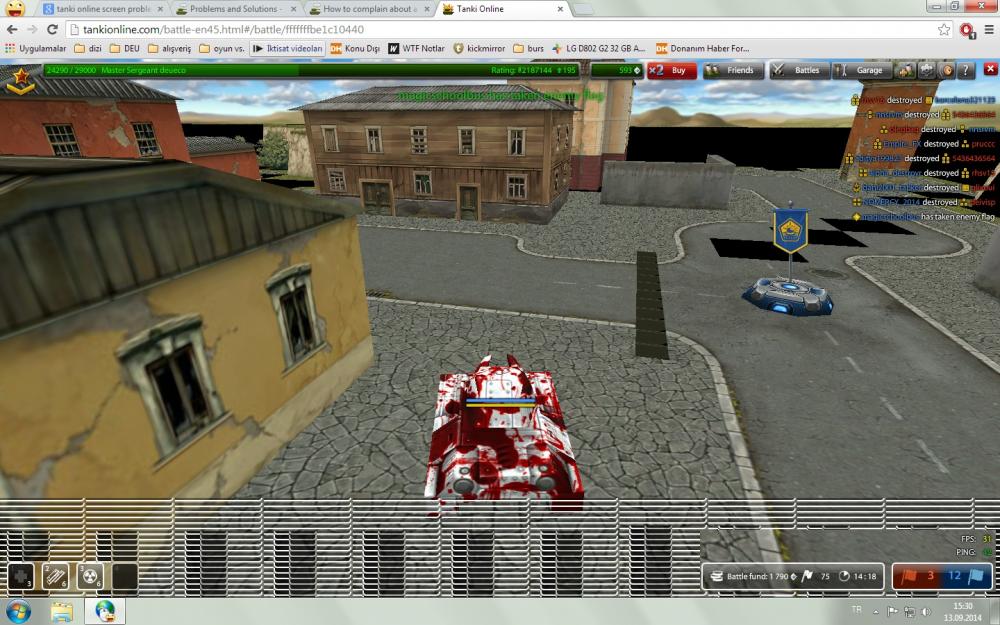Open game settings gear icon

tap(926, 70)
